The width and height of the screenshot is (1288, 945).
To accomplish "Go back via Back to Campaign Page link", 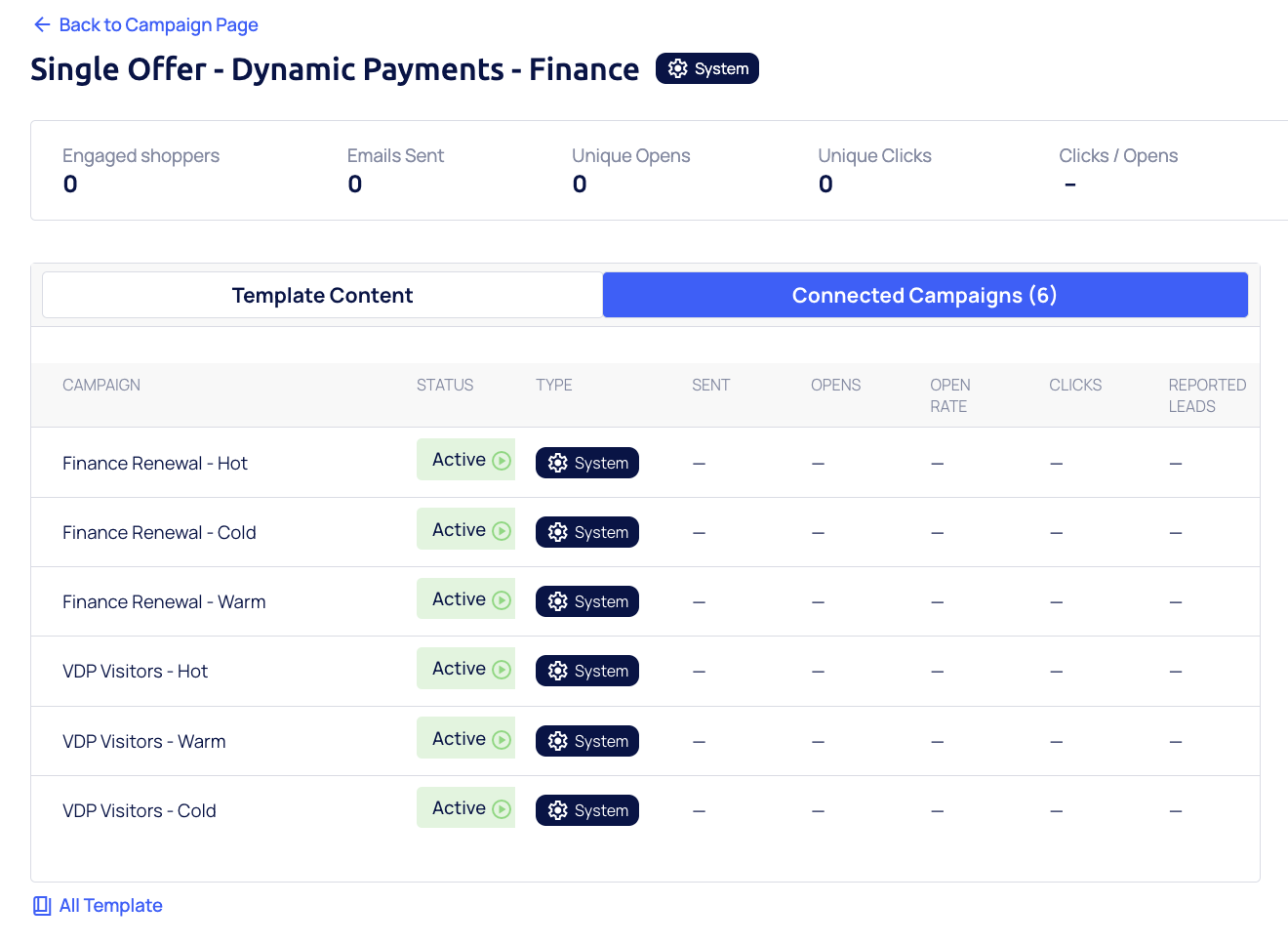I will 158,24.
